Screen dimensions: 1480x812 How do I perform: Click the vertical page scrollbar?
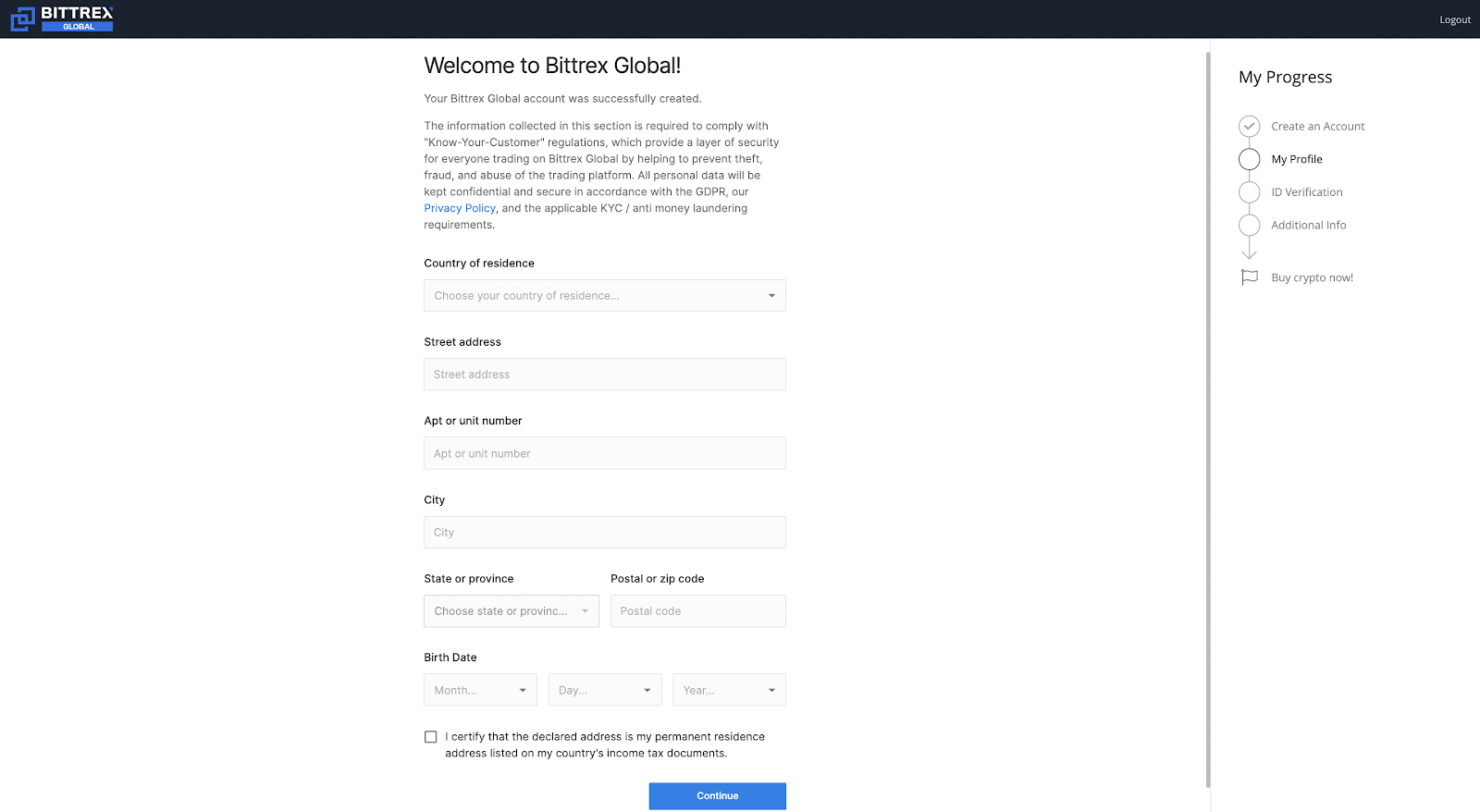tap(1208, 419)
